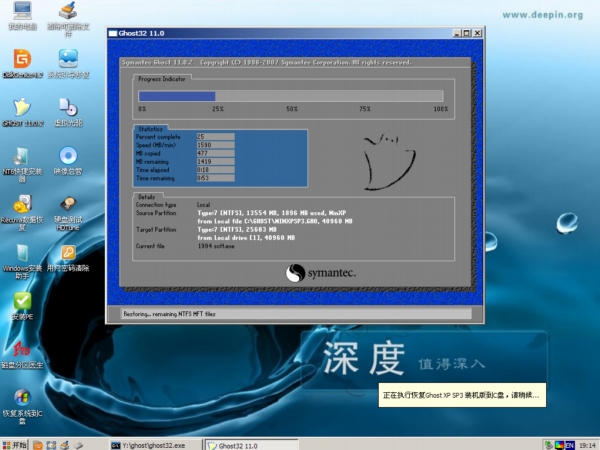Launch the Recuva data recovery icon
This screenshot has height=450, width=600.
(22, 213)
